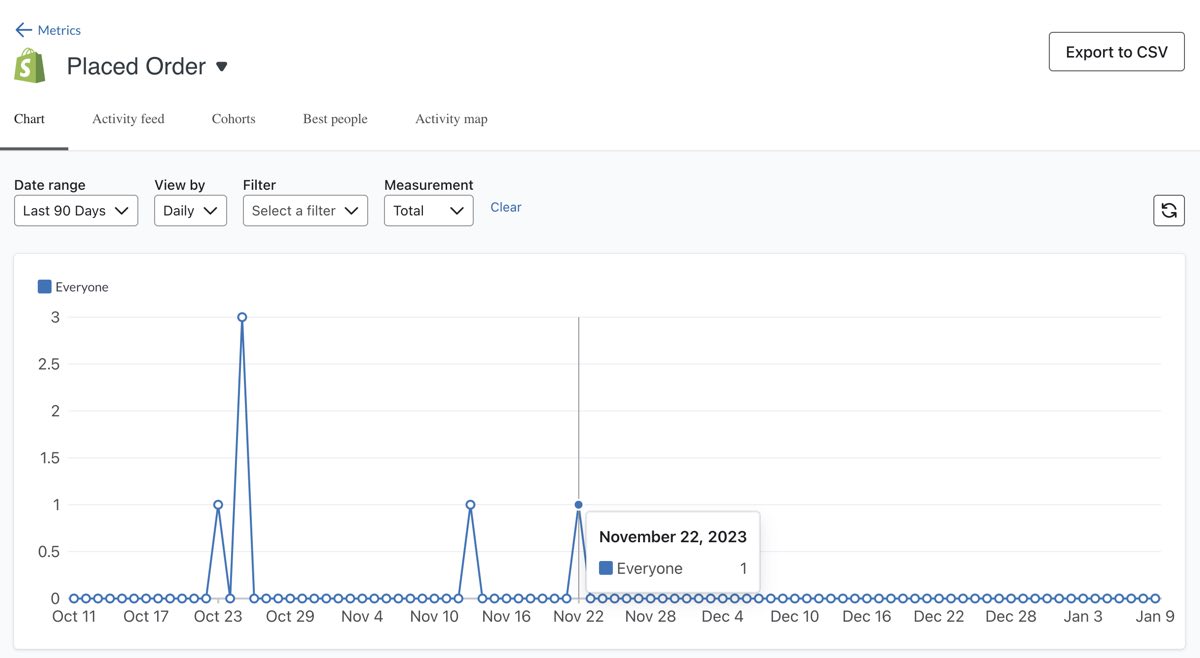Go to the Best people tab
Screen dimensions: 1200x658
(x=335, y=119)
